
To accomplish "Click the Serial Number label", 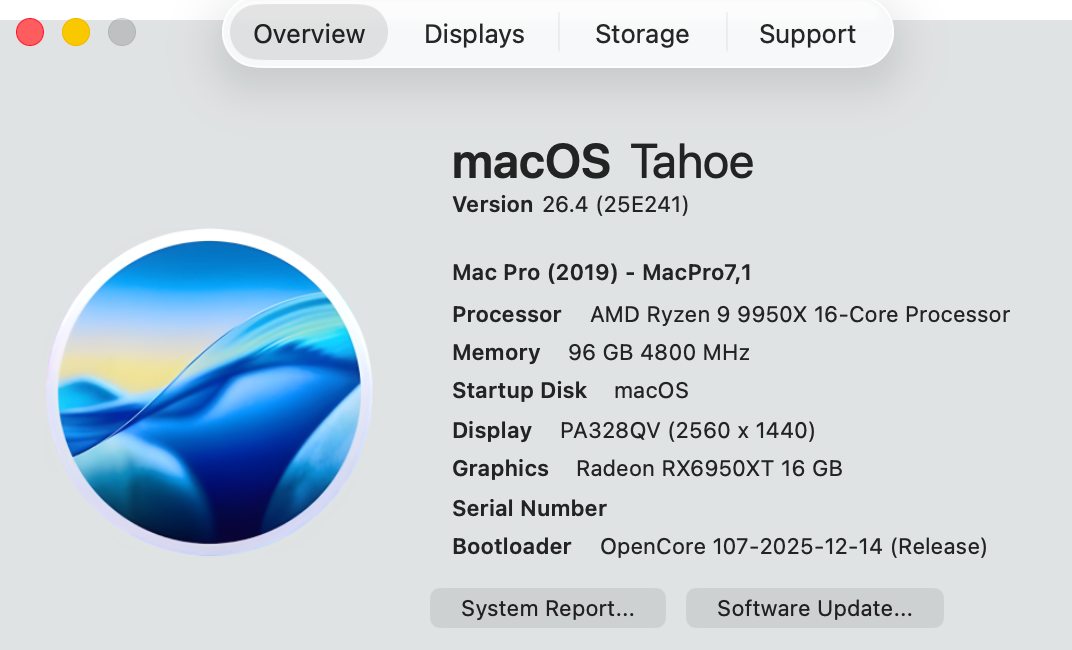I will (529, 508).
